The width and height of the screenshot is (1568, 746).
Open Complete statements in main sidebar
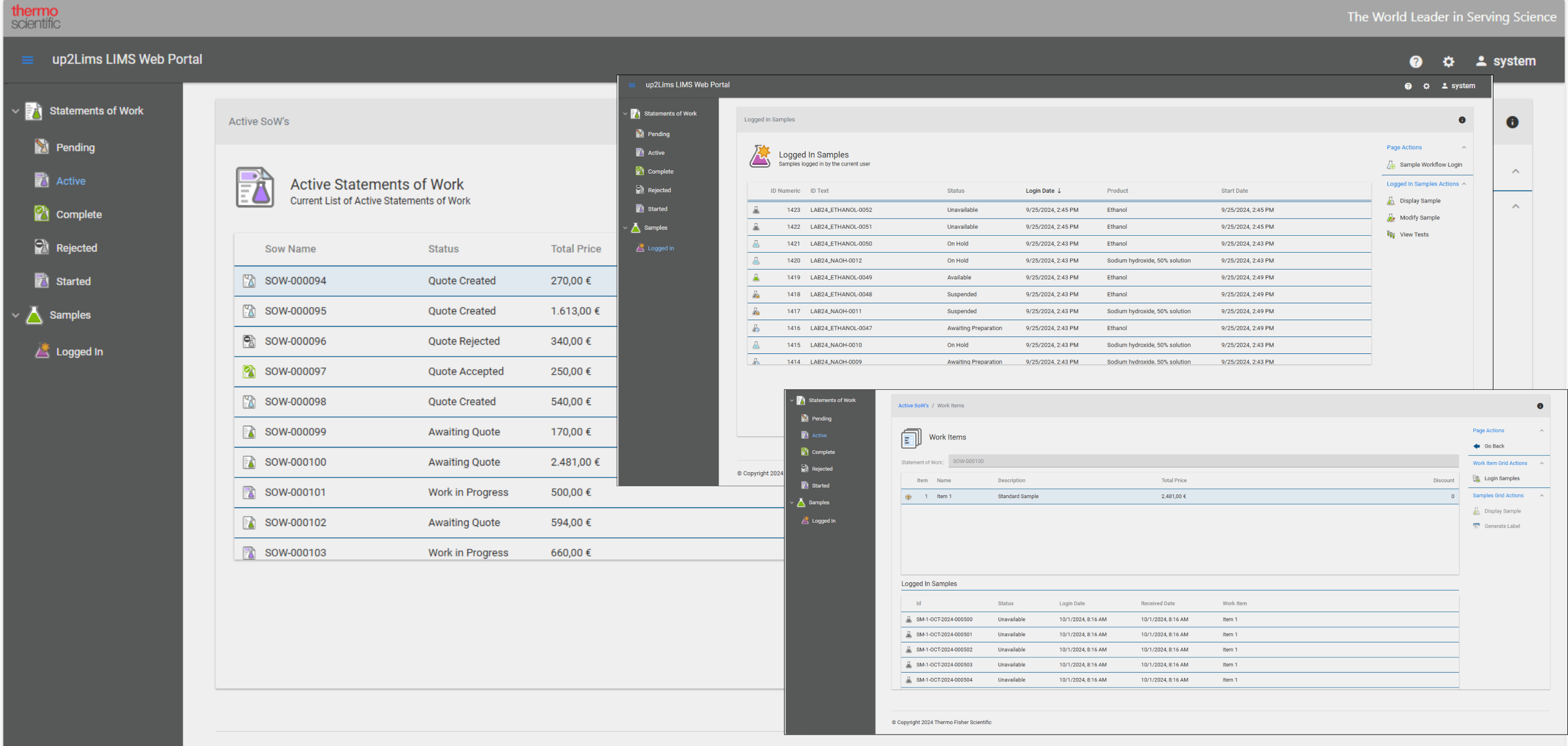point(78,215)
